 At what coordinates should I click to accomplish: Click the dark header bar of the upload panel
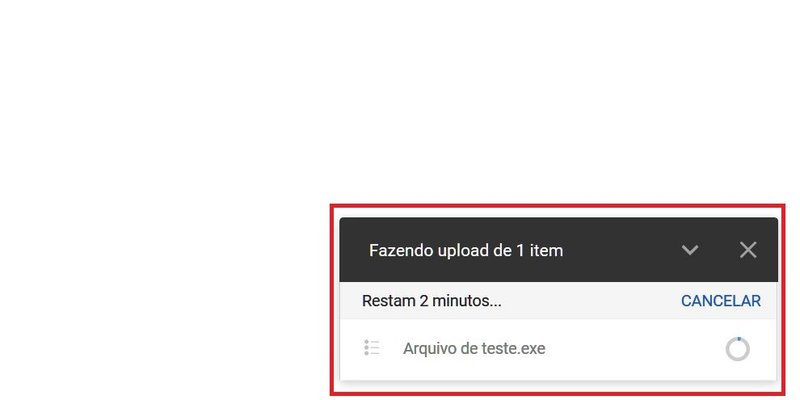click(559, 250)
